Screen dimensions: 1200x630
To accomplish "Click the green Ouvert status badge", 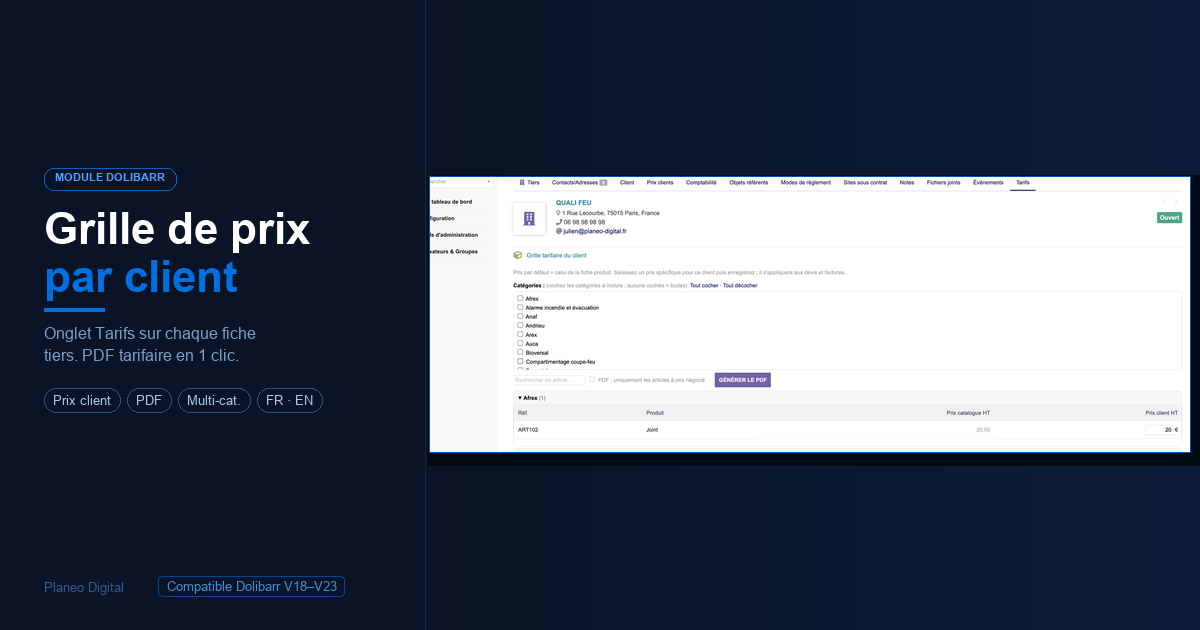I will pyautogui.click(x=1169, y=217).
